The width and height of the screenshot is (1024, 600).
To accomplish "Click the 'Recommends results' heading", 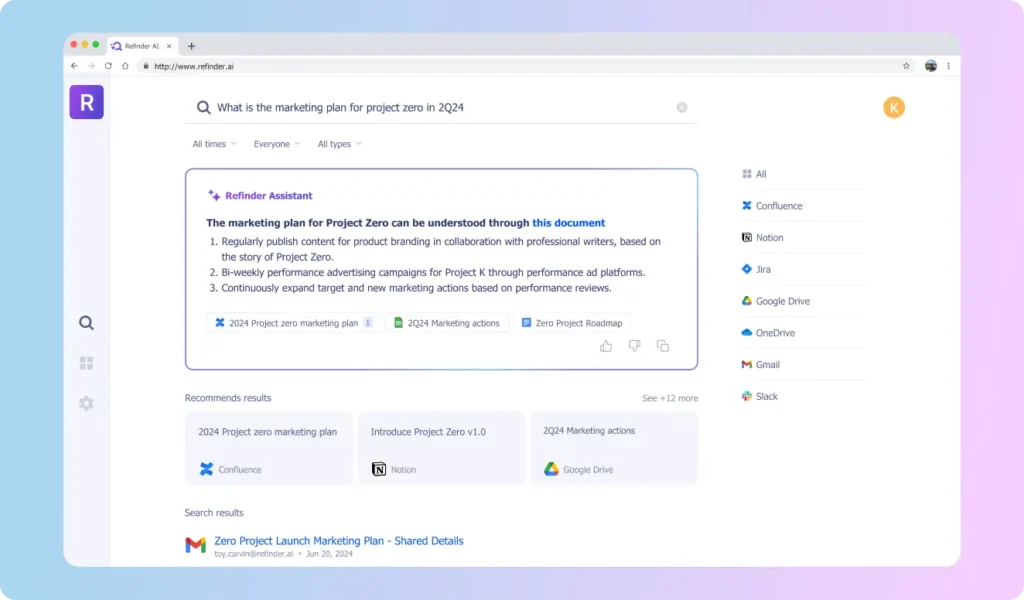I will 228,398.
